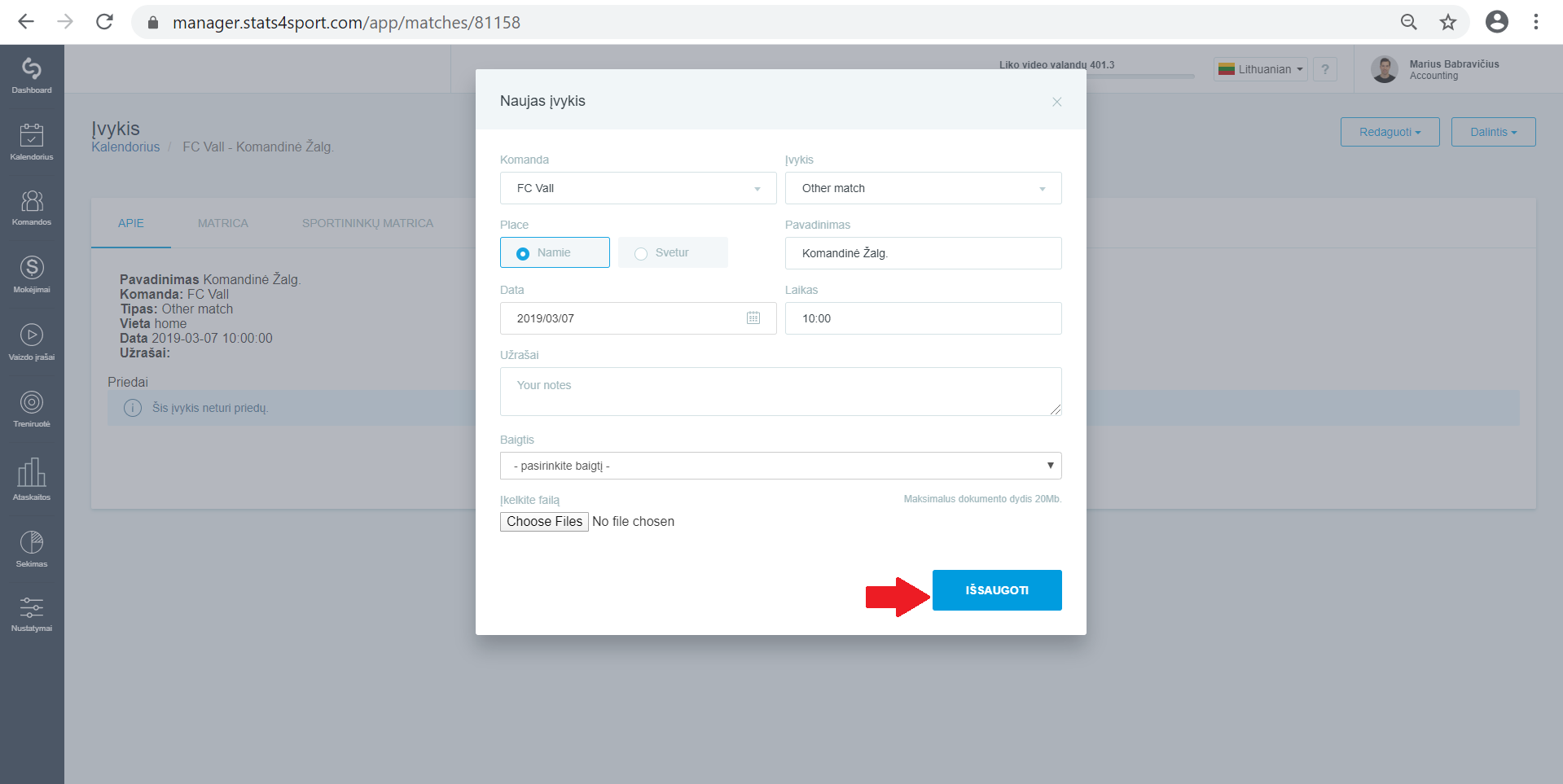
Task: Go back in browser history
Action: pyautogui.click(x=26, y=22)
